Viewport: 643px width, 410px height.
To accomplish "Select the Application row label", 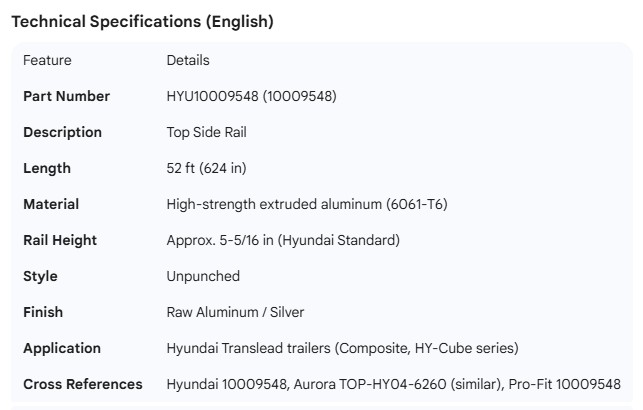I will (x=62, y=348).
